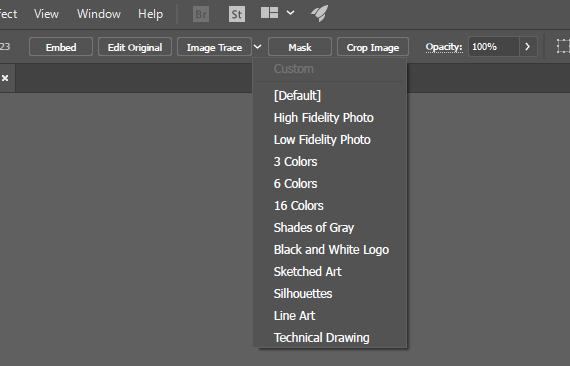Select the [Default] tracing preset

pos(330,96)
